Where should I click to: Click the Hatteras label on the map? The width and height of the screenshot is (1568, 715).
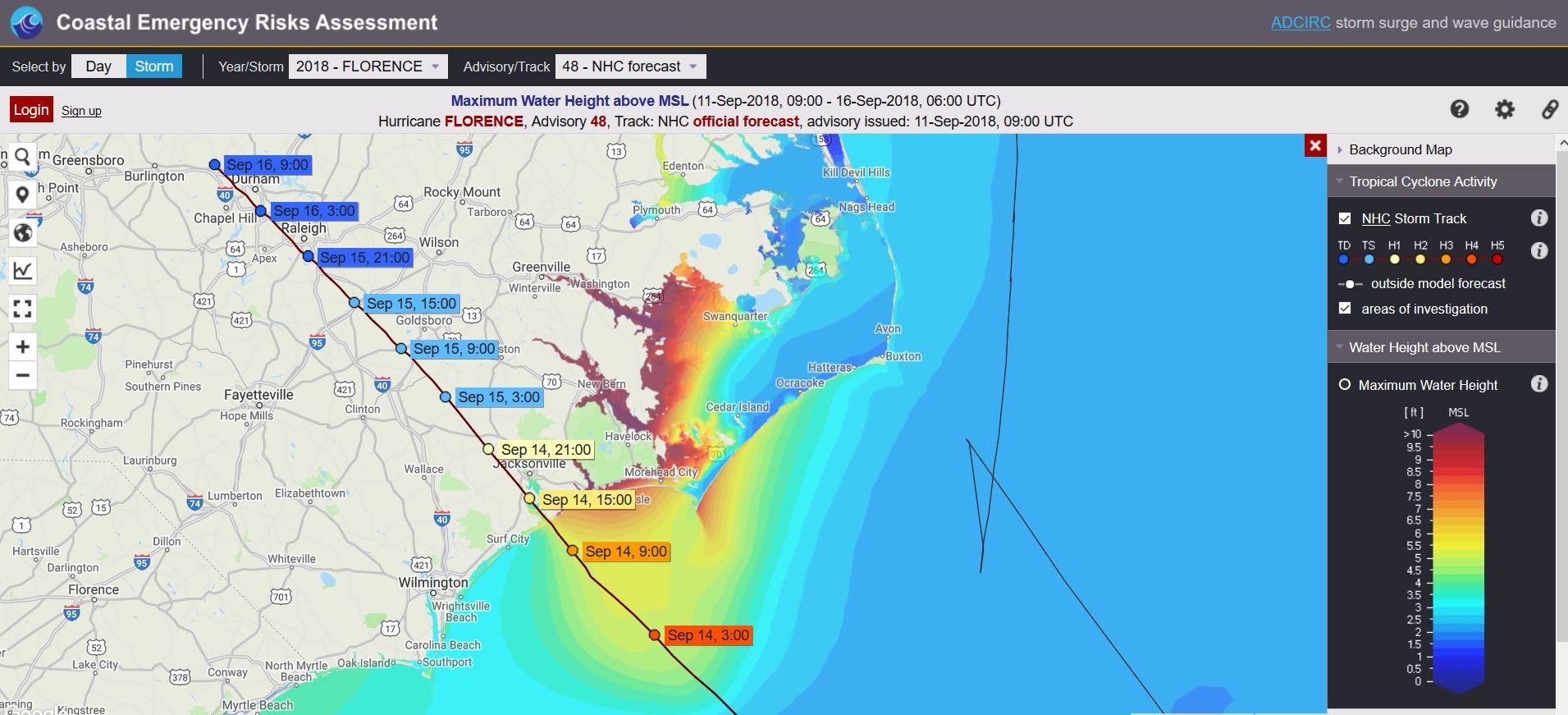pos(830,368)
